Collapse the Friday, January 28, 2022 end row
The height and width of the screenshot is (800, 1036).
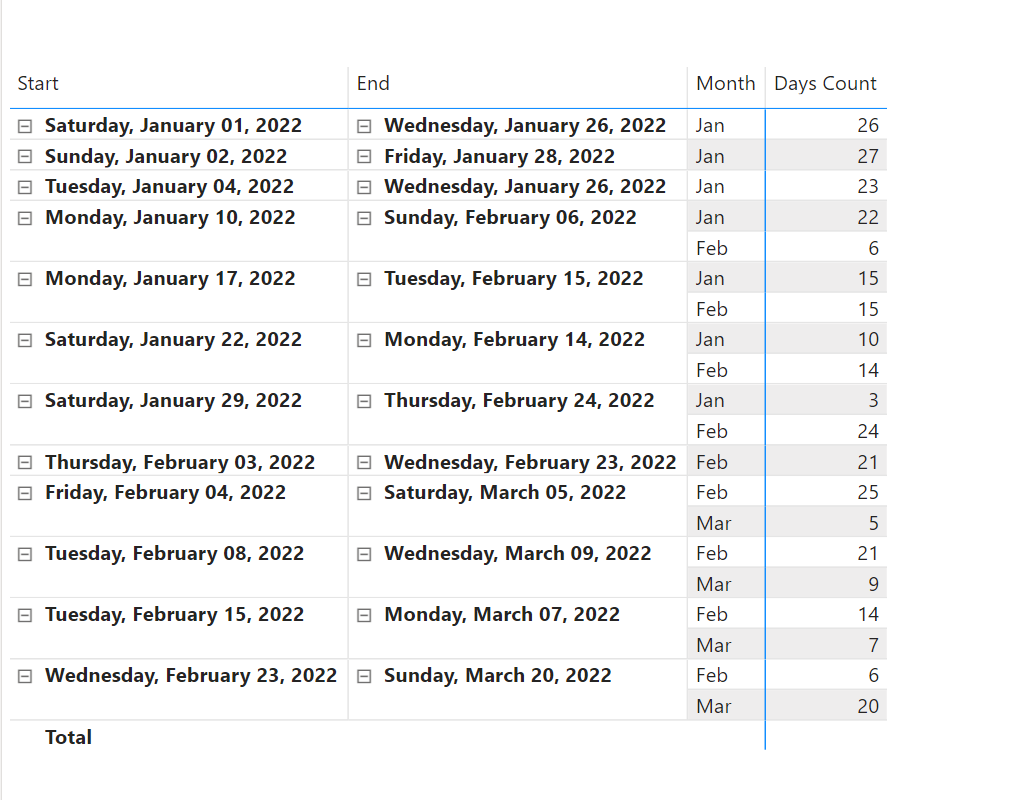click(364, 157)
